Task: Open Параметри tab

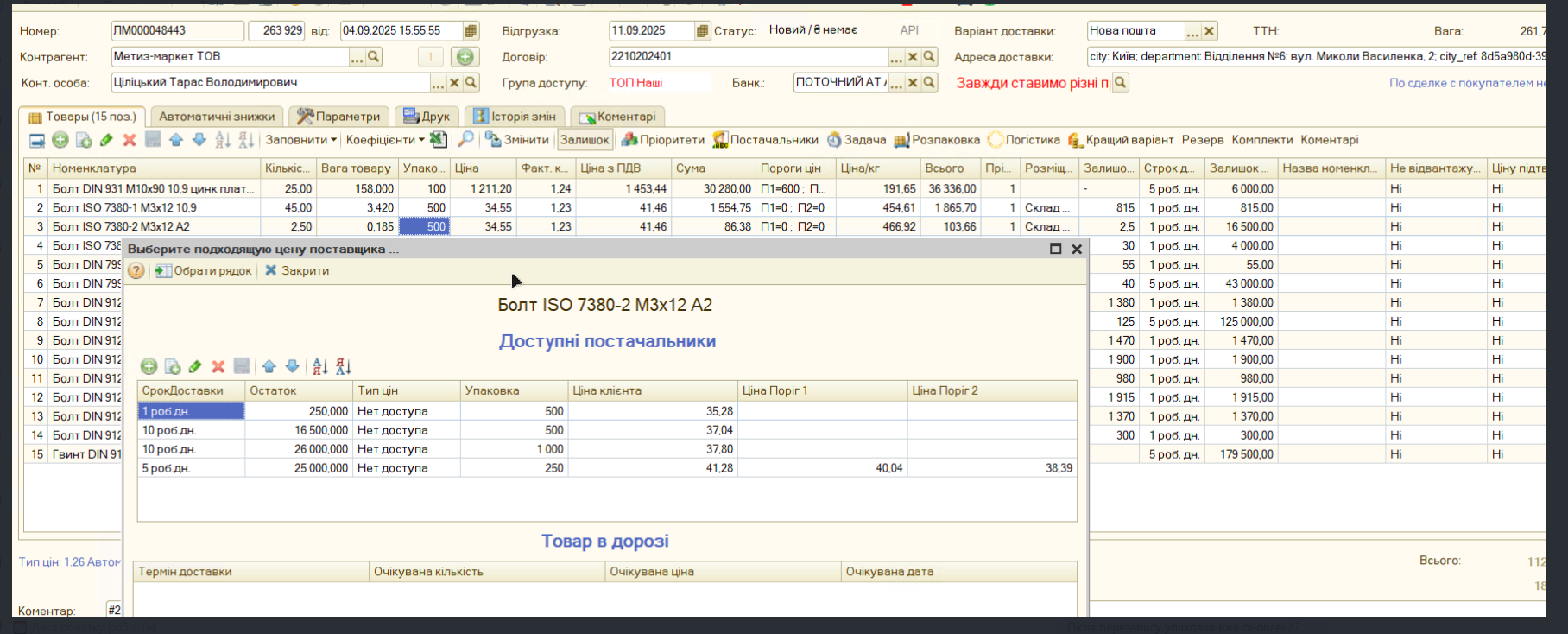Action: click(x=338, y=117)
